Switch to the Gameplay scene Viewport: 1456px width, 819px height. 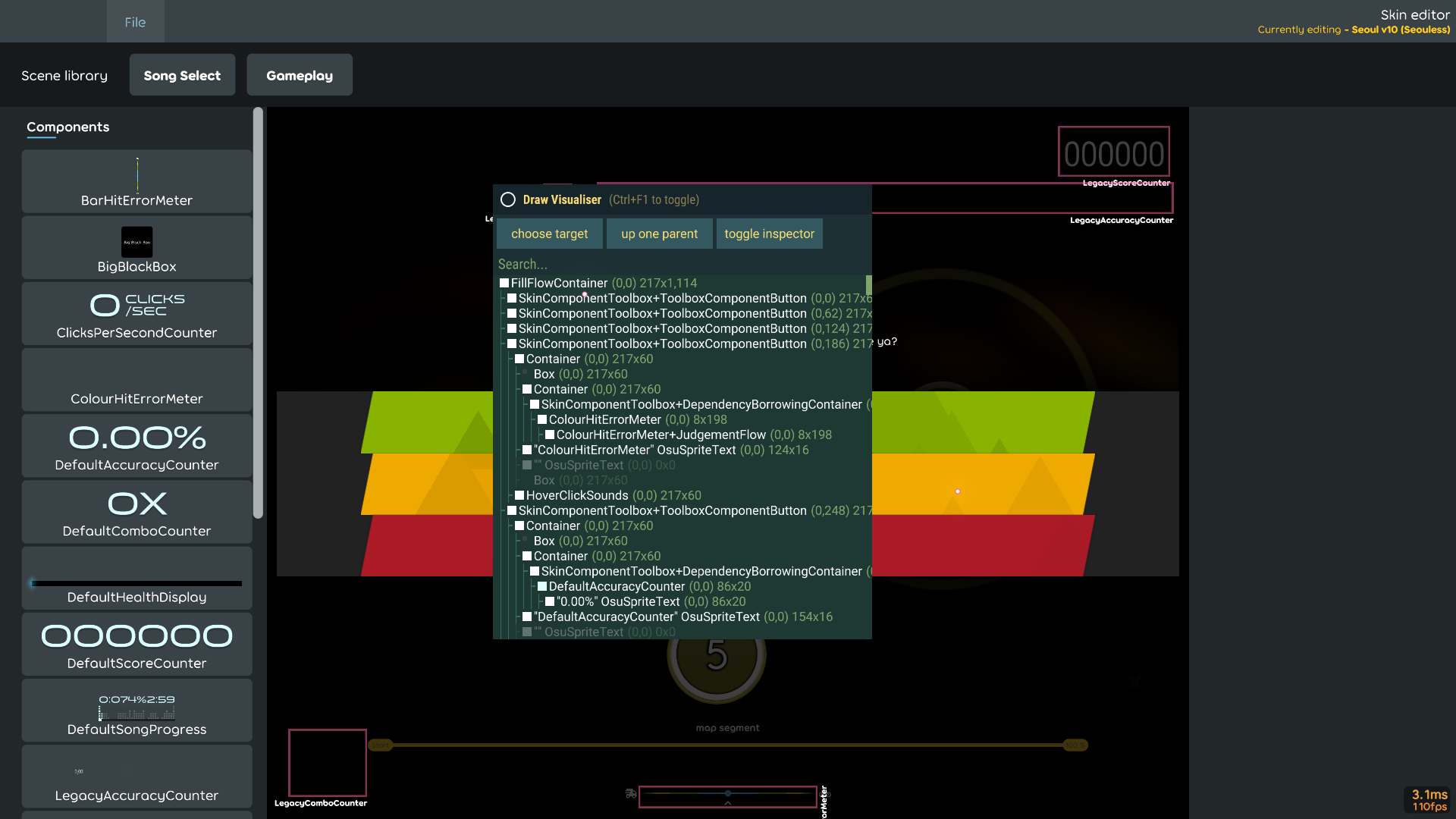(300, 74)
